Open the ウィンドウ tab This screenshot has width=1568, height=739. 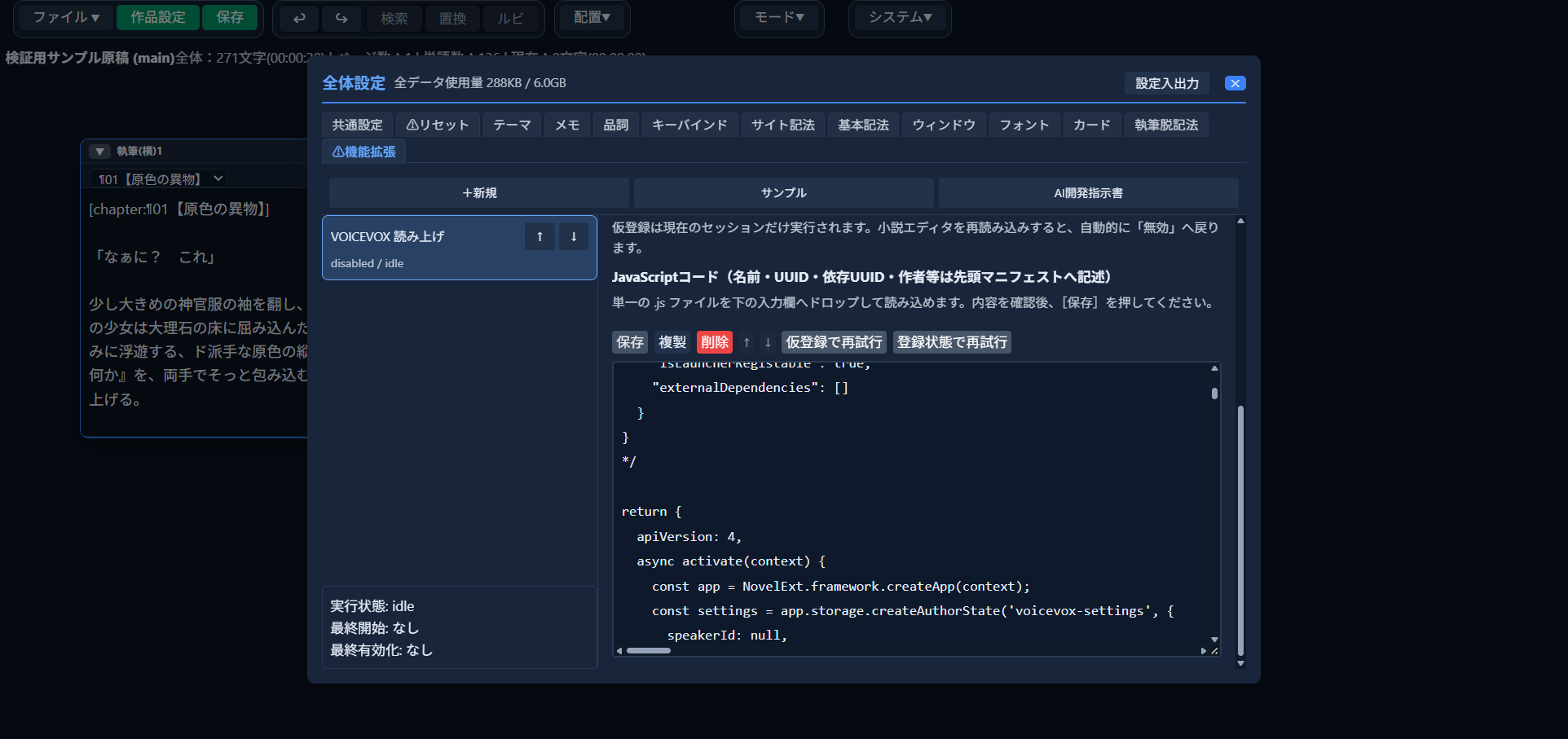tap(944, 125)
